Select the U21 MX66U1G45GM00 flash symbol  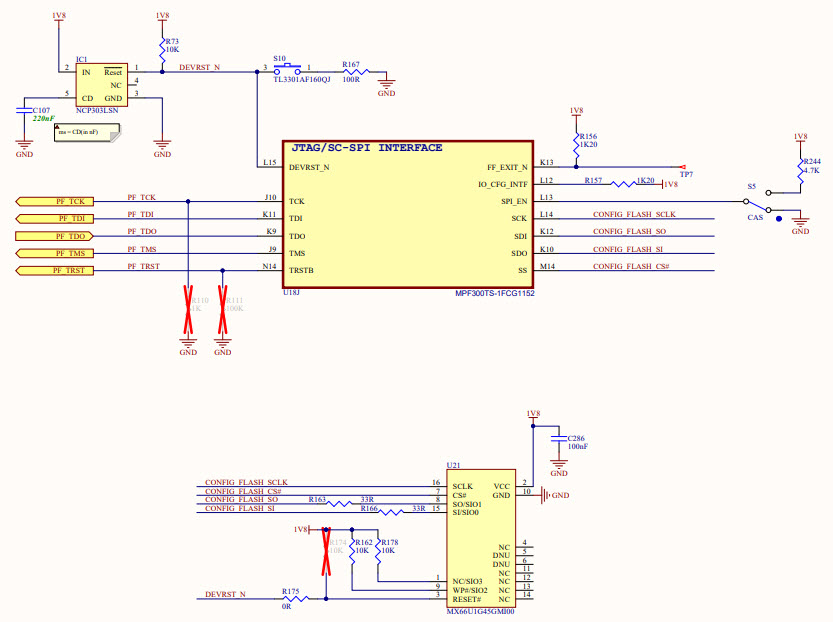(480, 530)
